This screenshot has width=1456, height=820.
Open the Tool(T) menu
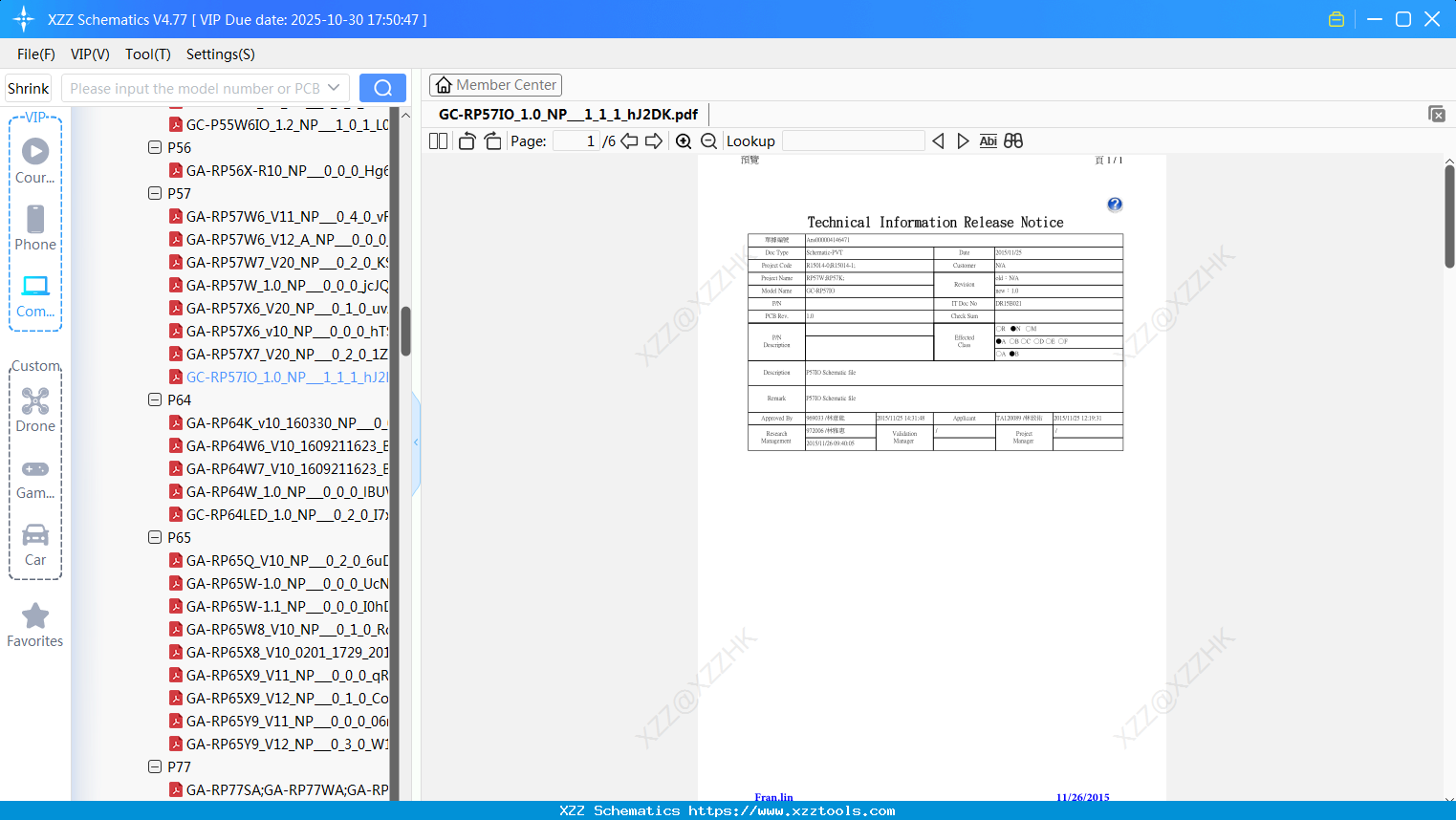pyautogui.click(x=148, y=54)
